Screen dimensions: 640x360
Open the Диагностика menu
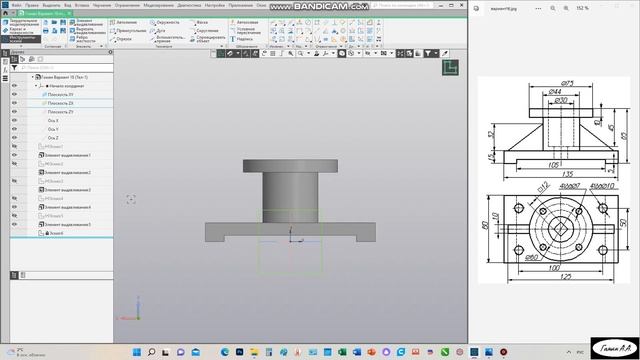189,5
